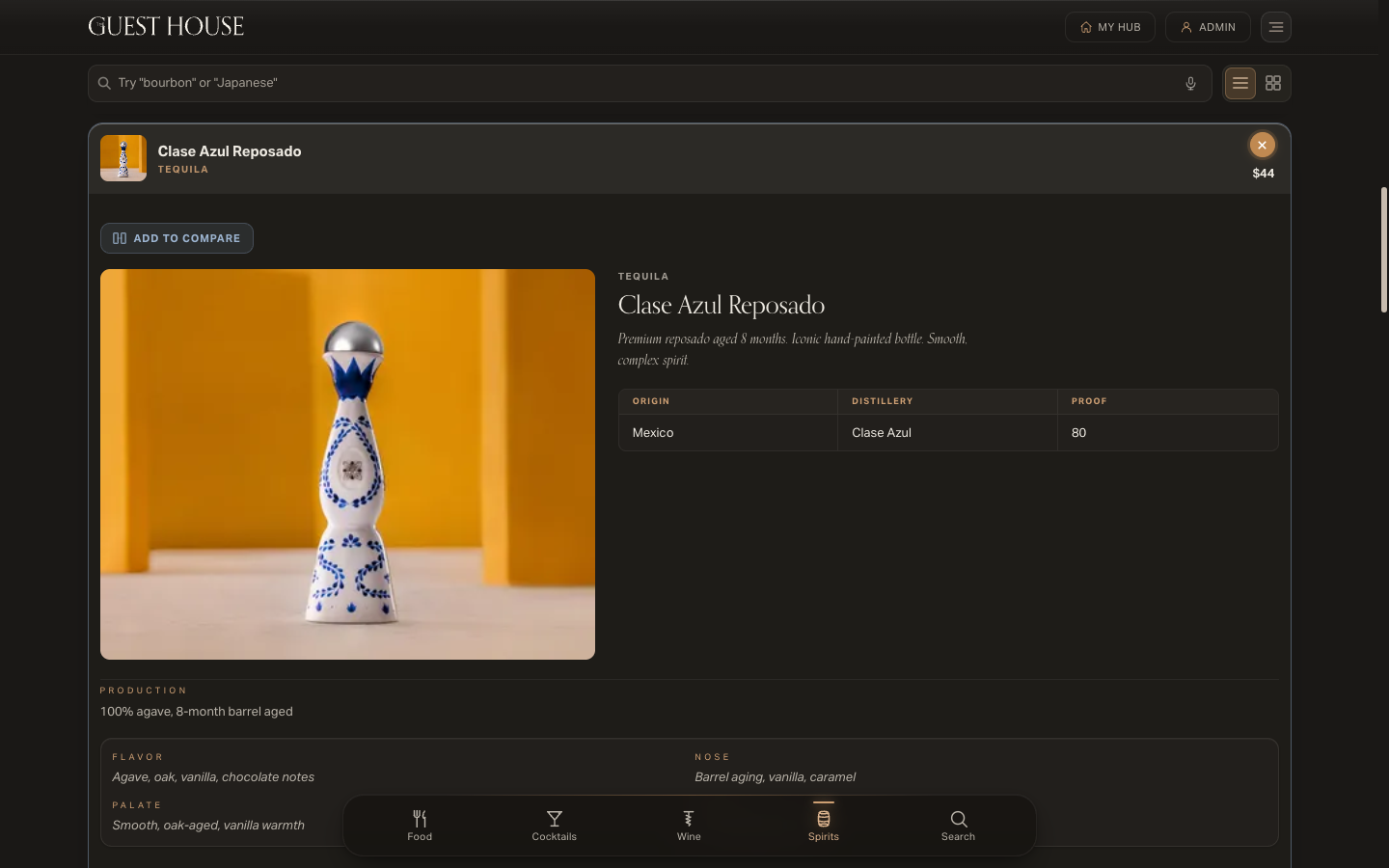This screenshot has width=1389, height=868.
Task: Select the Spirits tab
Action: click(824, 826)
